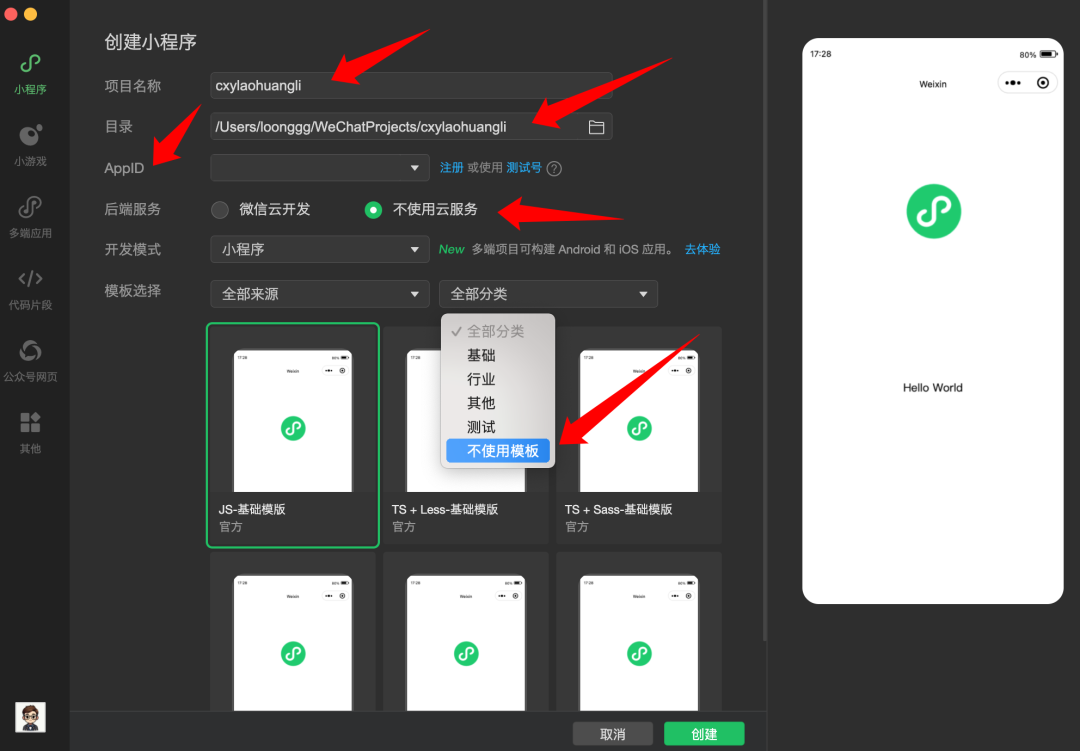Select the TS + Less-基础模版 template card
1080x751 pixels.
pos(466,435)
